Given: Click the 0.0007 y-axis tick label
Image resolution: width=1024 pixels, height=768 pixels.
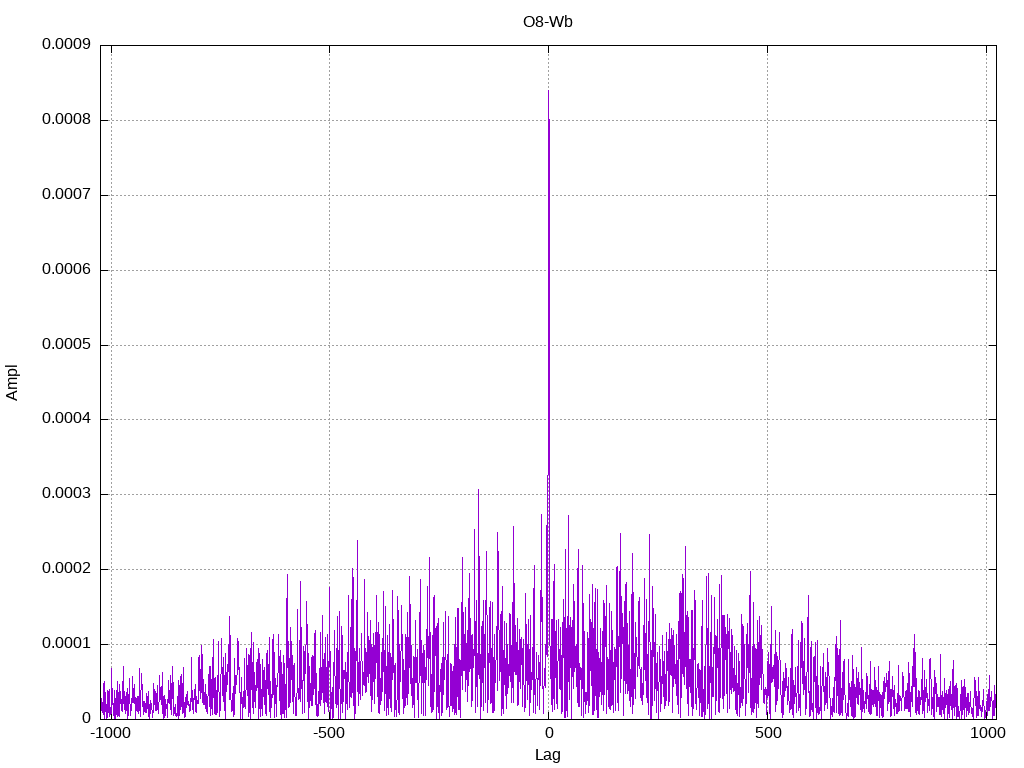Looking at the screenshot, I should pyautogui.click(x=66, y=195).
